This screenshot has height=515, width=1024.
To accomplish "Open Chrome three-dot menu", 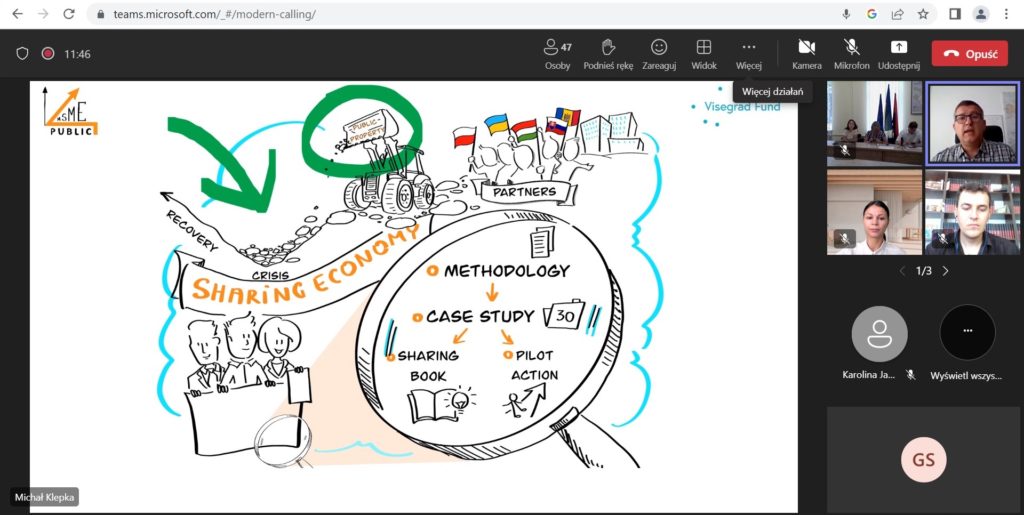I will coord(1006,14).
